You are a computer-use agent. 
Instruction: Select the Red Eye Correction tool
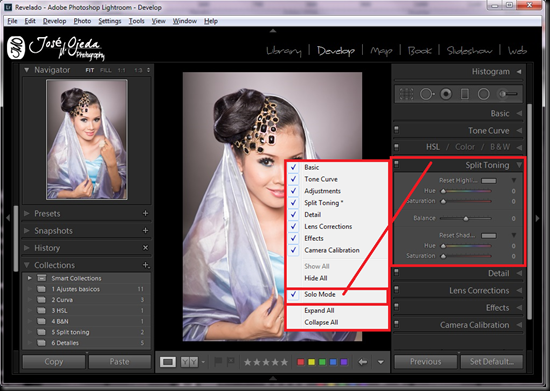click(446, 94)
